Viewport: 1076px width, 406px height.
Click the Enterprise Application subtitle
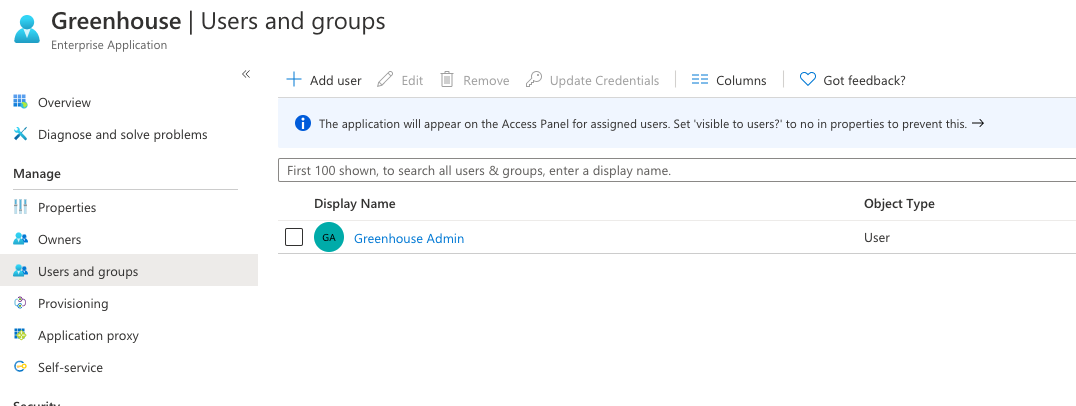(x=109, y=45)
